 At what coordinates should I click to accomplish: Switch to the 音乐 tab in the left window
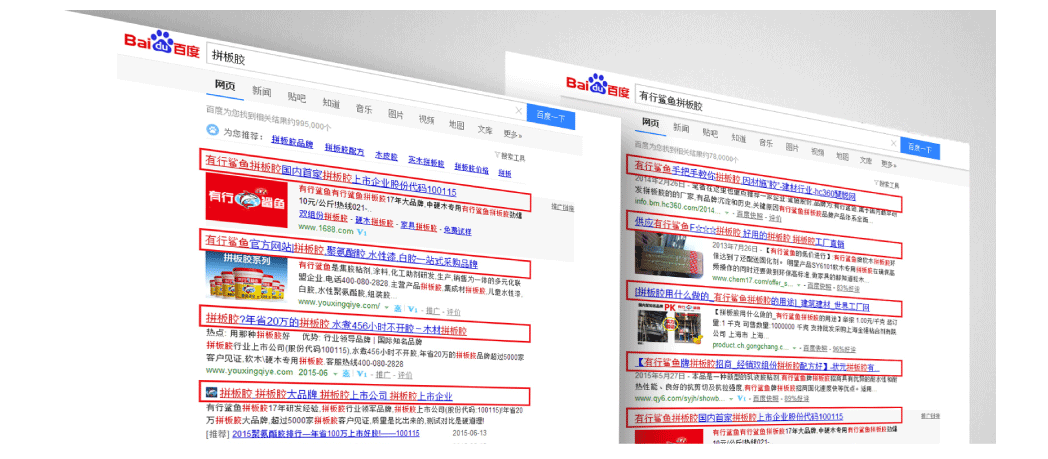click(364, 109)
